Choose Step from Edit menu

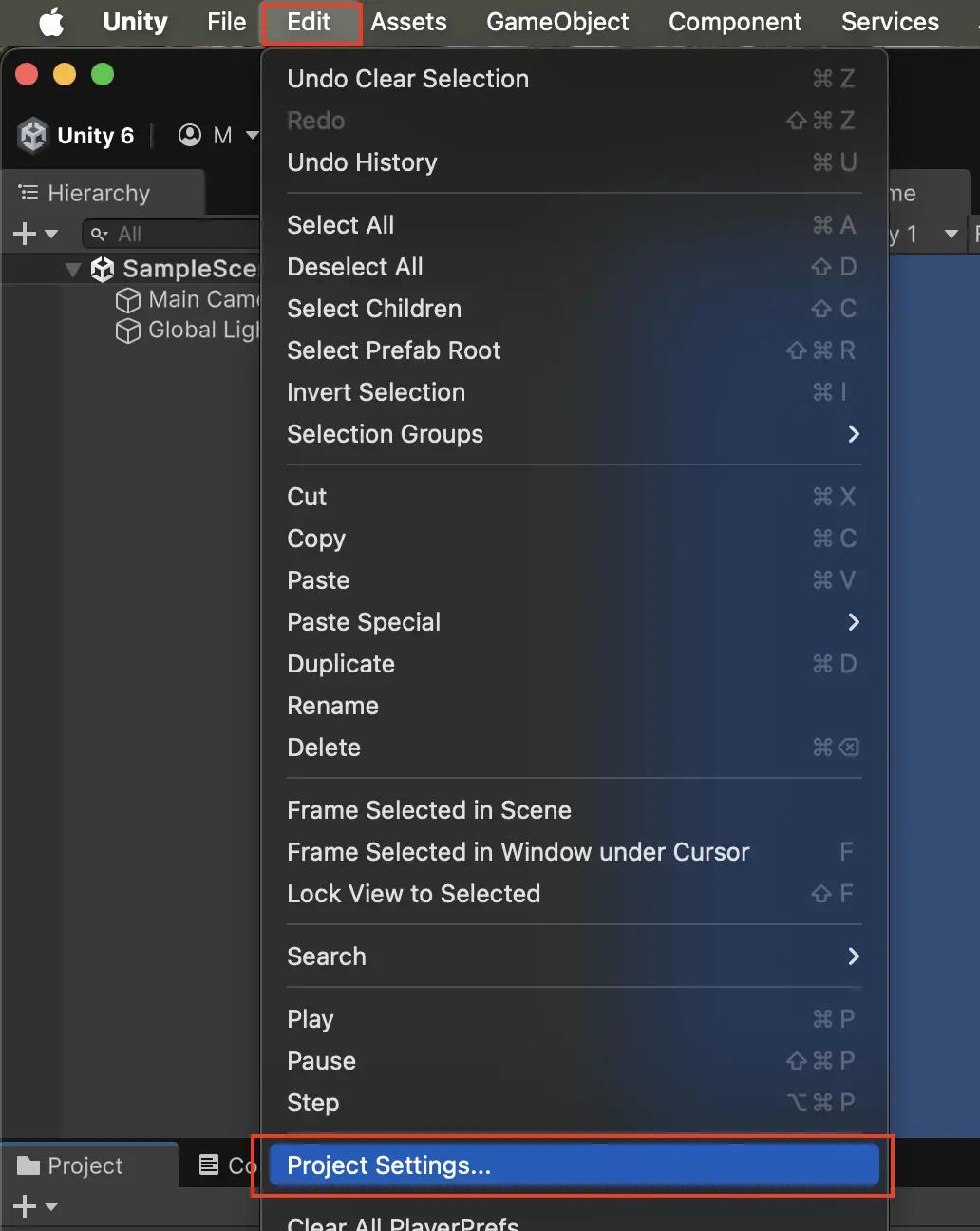(x=574, y=1103)
